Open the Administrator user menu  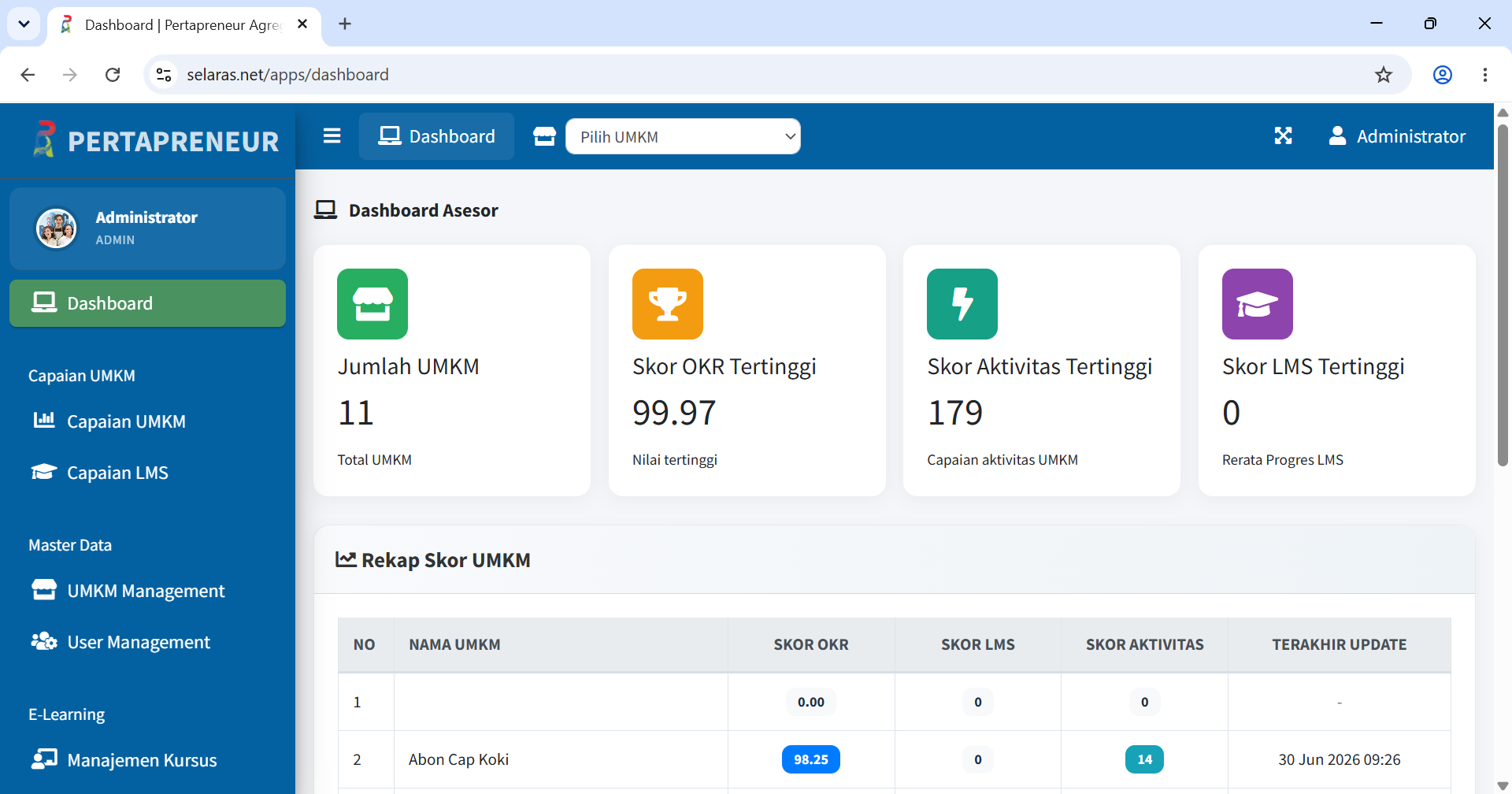pos(1397,136)
